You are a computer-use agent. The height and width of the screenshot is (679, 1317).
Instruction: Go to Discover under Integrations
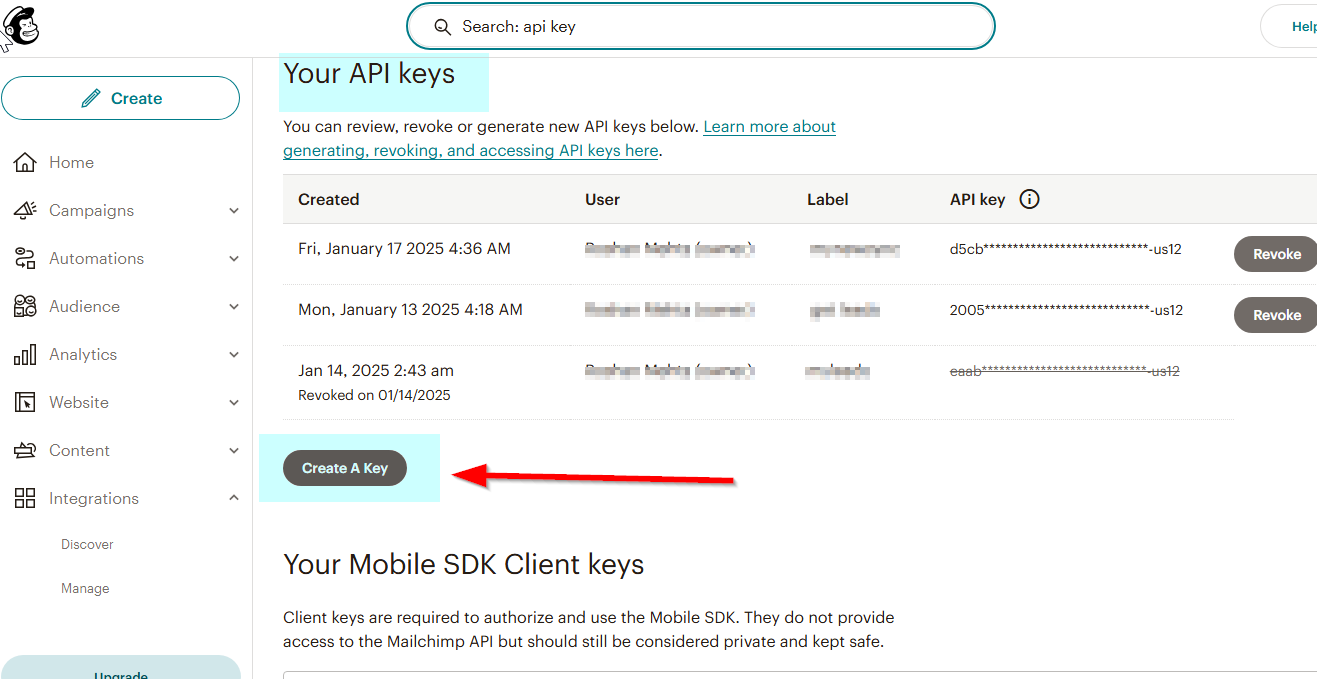click(87, 544)
